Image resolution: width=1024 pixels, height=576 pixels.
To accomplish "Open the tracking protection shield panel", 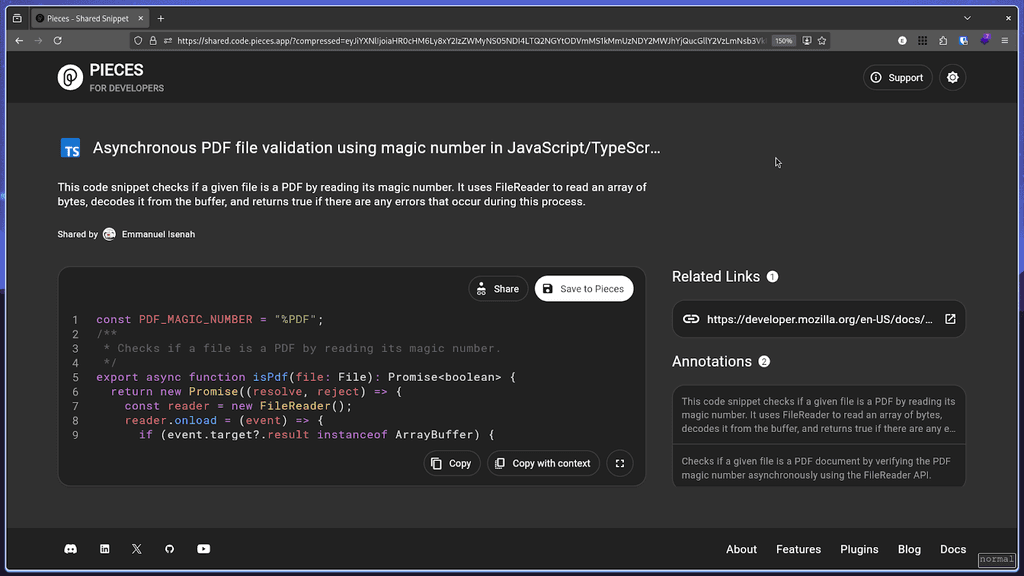I will click(137, 41).
